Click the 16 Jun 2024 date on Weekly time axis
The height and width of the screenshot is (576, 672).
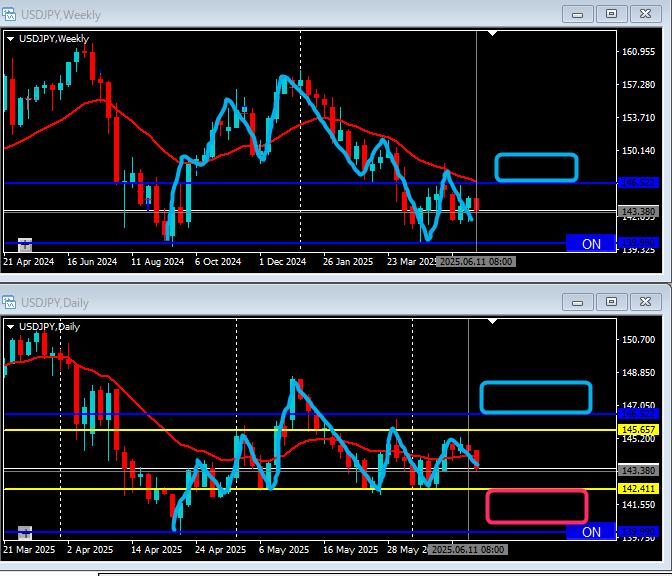92,261
